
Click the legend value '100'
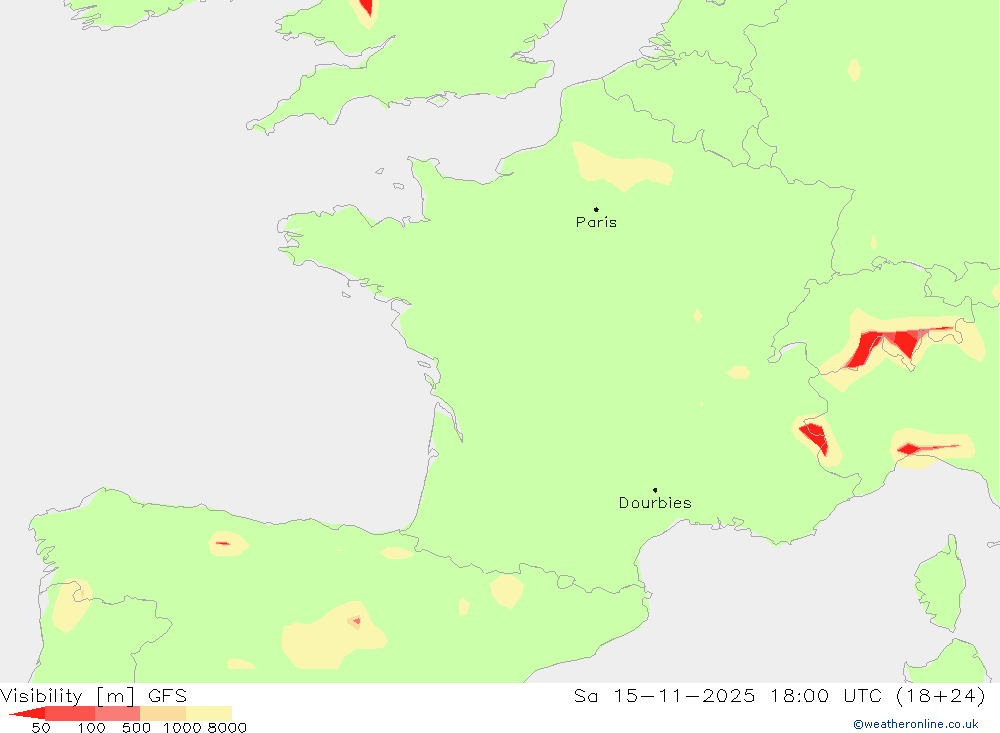tap(91, 728)
